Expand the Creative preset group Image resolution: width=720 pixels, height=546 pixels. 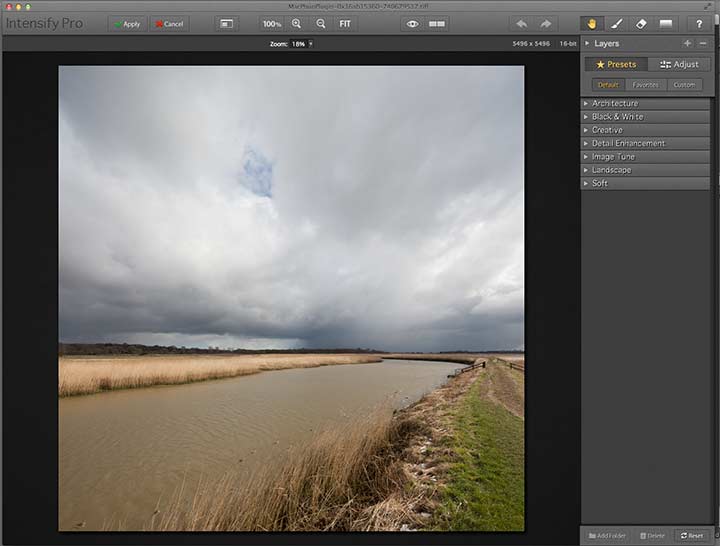tap(645, 130)
